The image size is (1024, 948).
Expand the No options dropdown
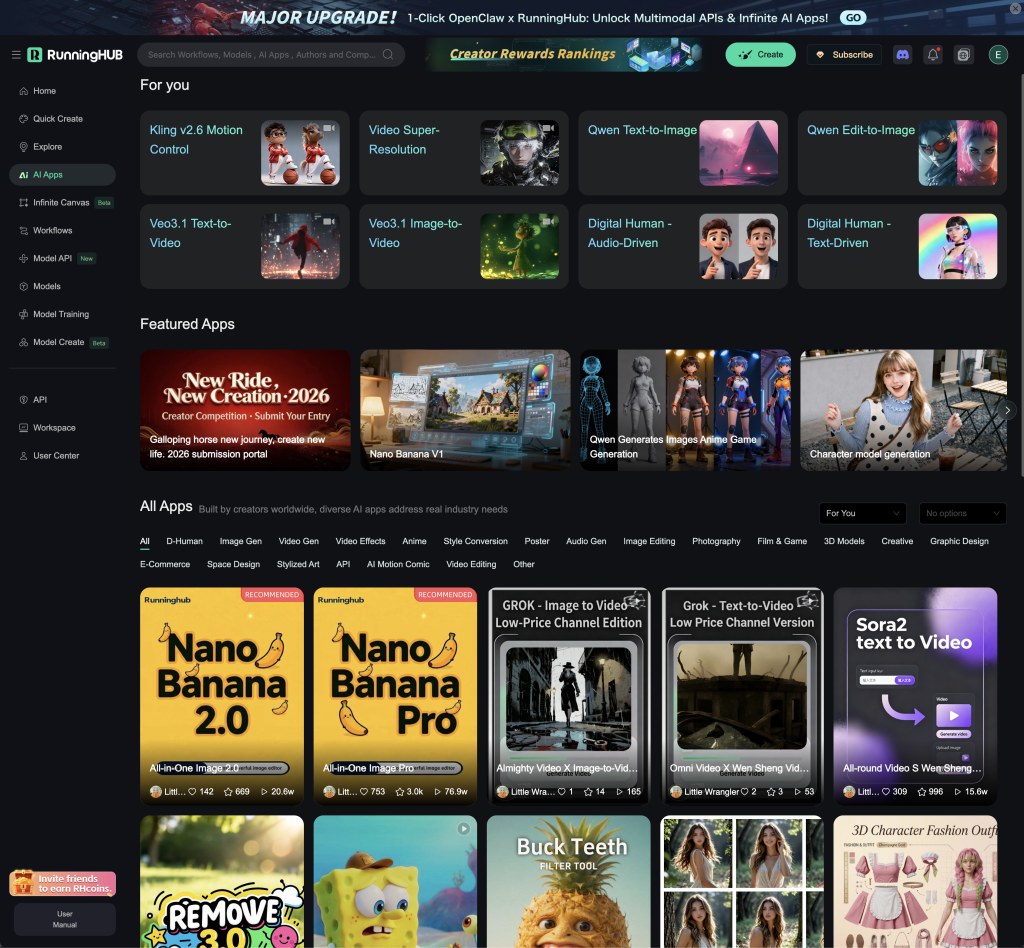pyautogui.click(x=962, y=513)
